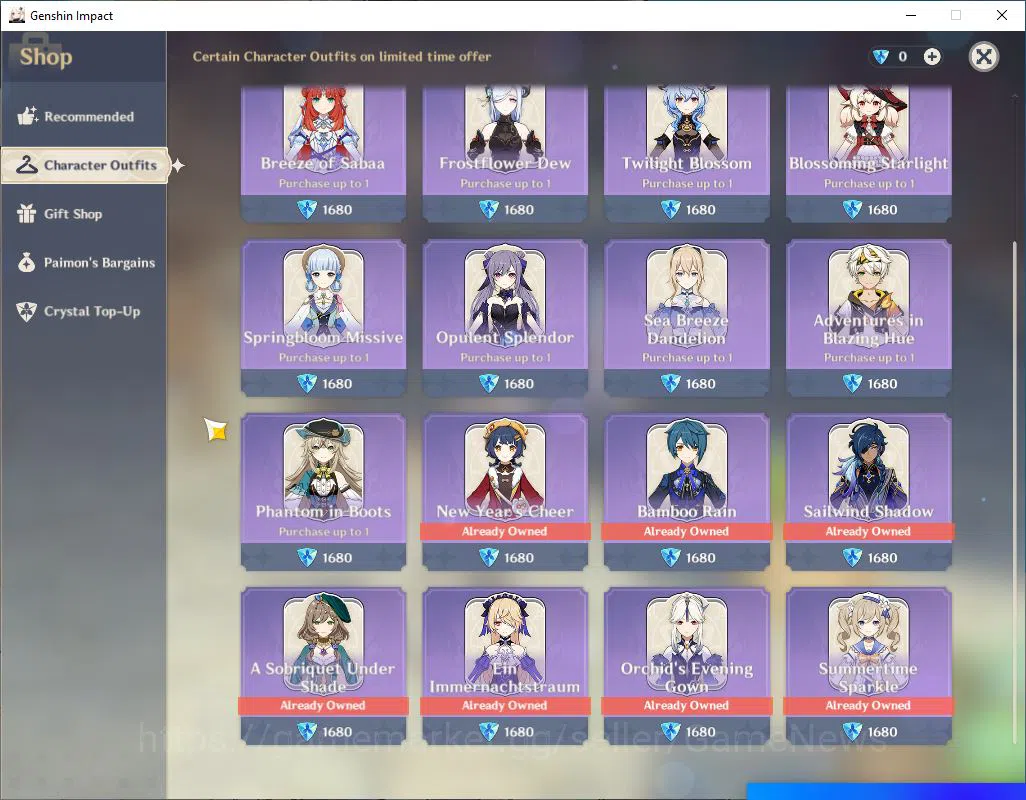Viewport: 1026px width, 800px height.
Task: Click the 1680 price under Bamboo Rain
Action: coord(686,557)
